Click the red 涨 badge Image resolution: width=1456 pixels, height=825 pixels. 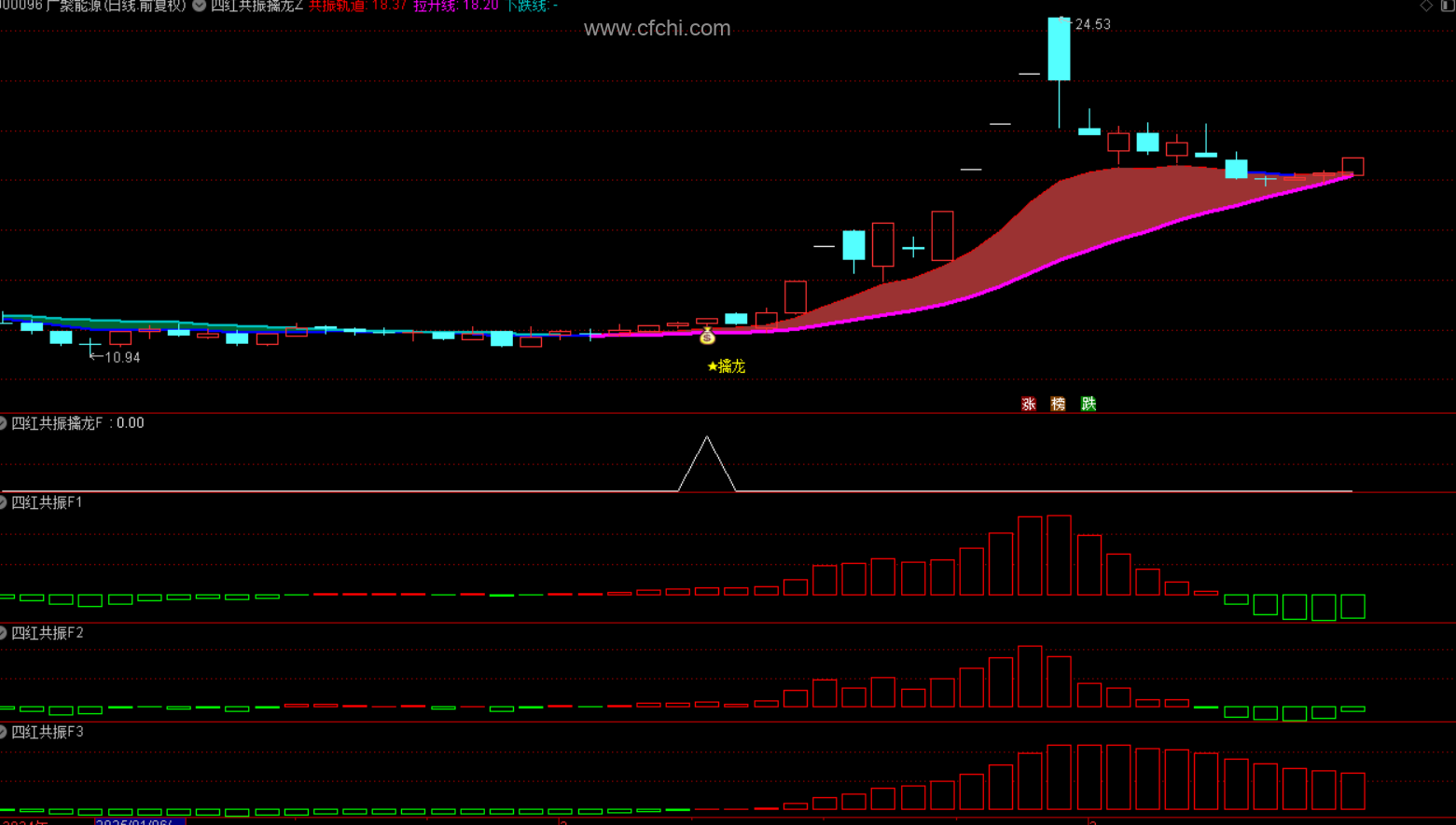pyautogui.click(x=1029, y=404)
